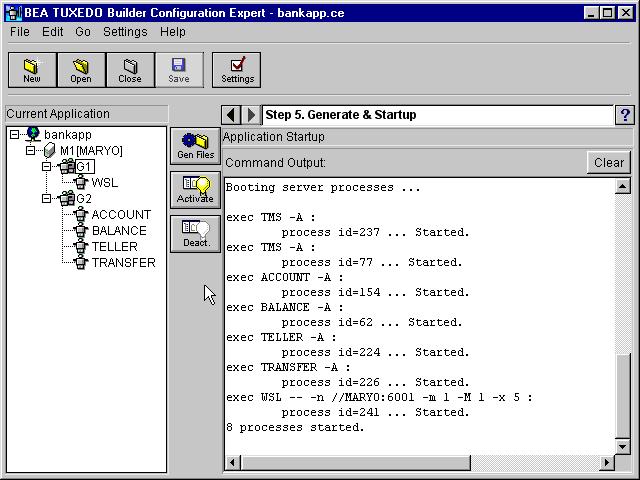
Task: Click the G1 group icon
Action: [67, 166]
